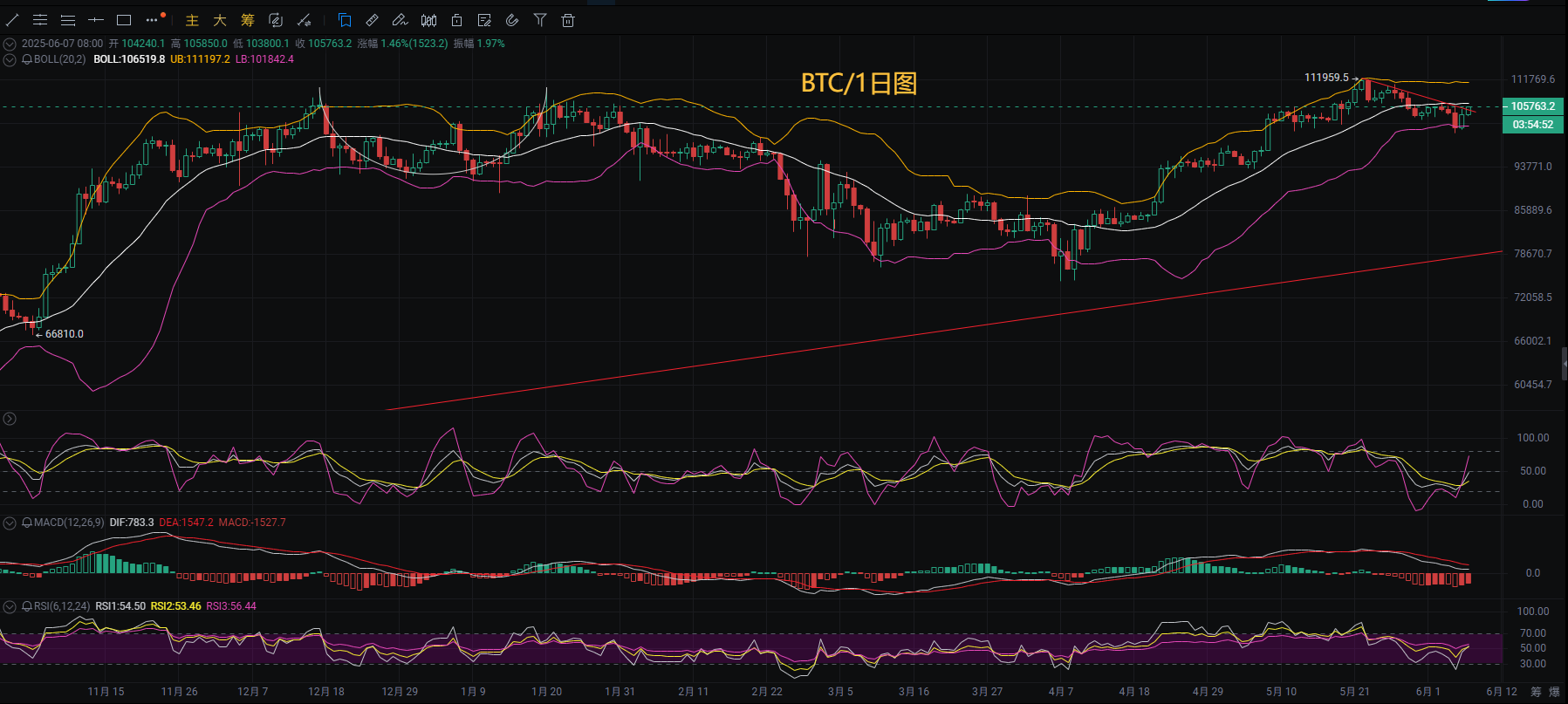The image size is (1568, 704).
Task: Click the blue bookmark/layers icon
Action: pos(345,20)
